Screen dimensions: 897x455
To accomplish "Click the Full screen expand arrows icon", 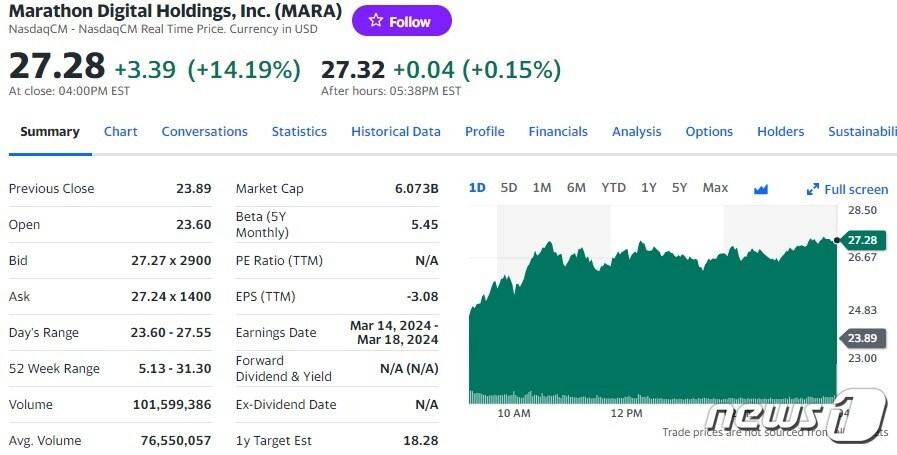I will click(x=813, y=189).
